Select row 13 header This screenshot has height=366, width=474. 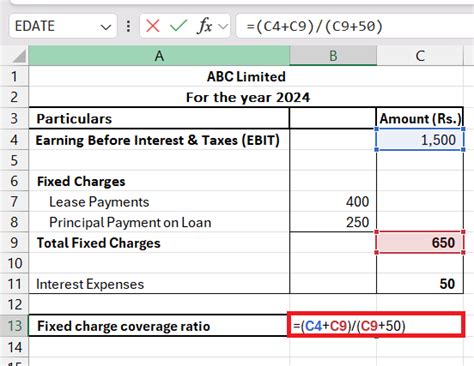pos(14,326)
